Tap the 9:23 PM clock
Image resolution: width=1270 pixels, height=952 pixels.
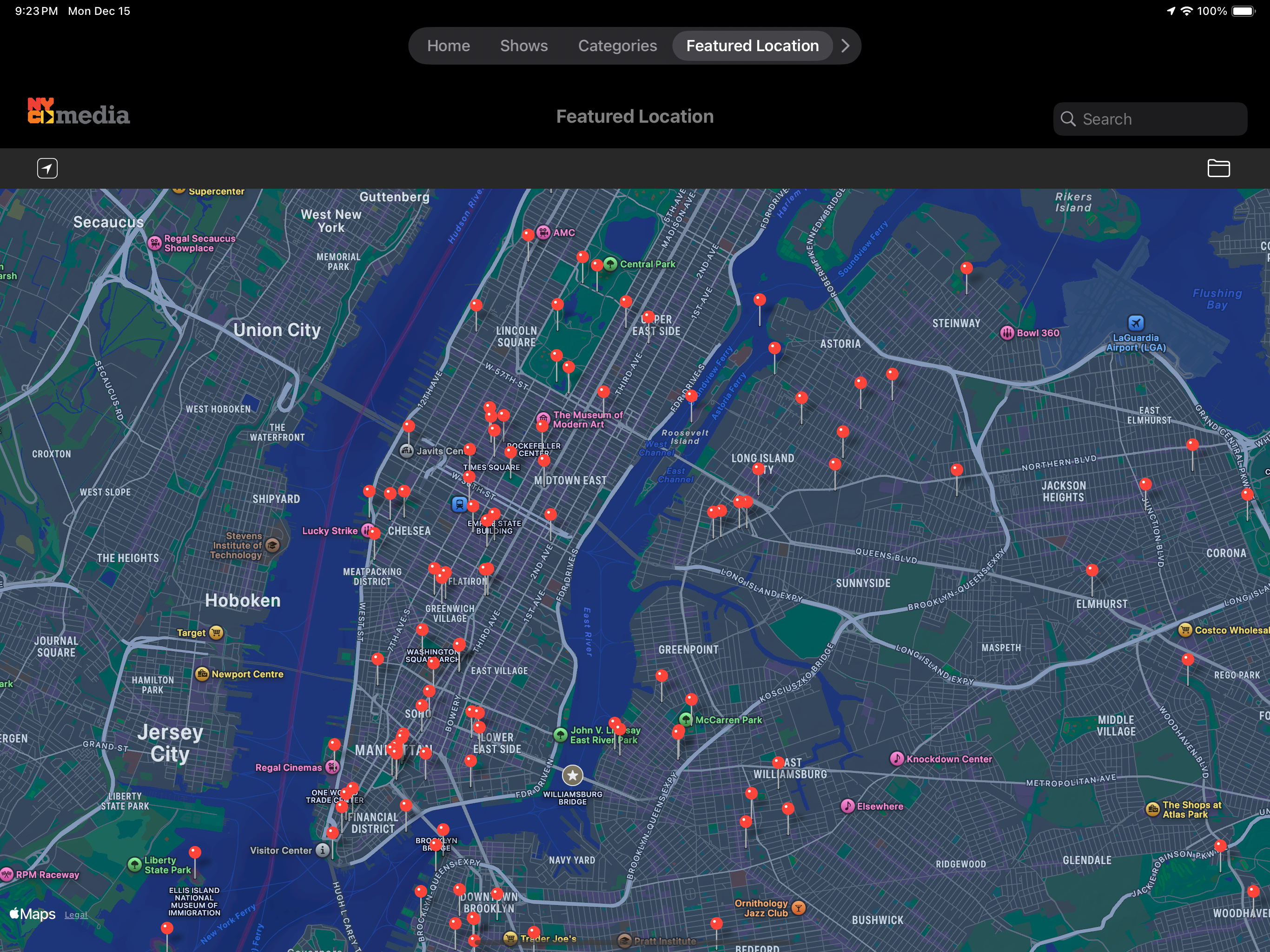click(37, 11)
